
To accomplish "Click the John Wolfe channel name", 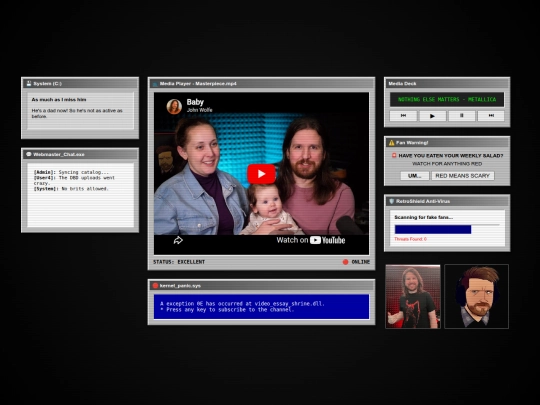I will click(x=199, y=110).
